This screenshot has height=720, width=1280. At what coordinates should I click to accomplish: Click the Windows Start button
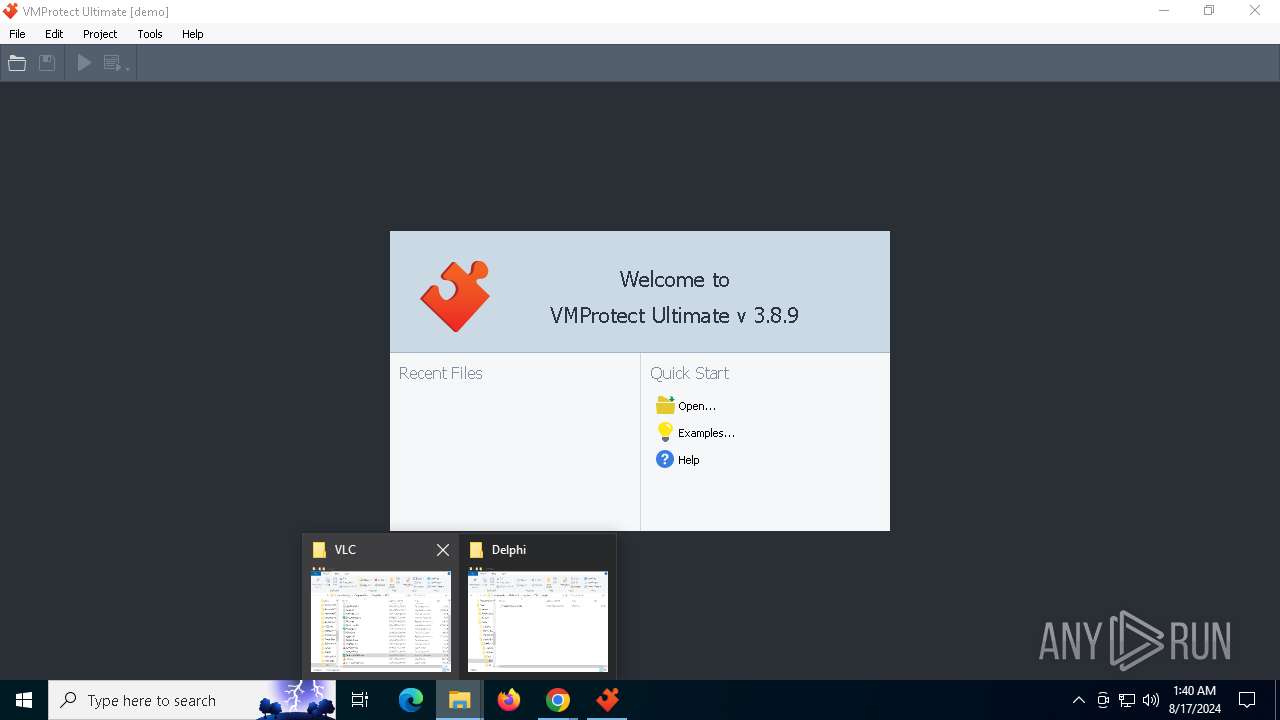point(24,700)
